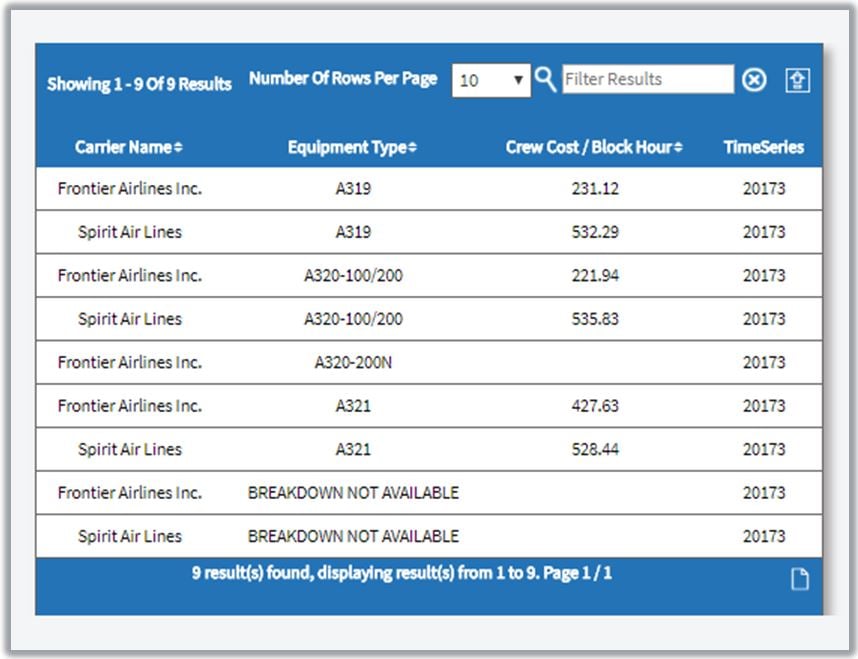Viewport: 858px width, 659px height.
Task: Click the magnifying glass search icon
Action: pyautogui.click(x=545, y=79)
